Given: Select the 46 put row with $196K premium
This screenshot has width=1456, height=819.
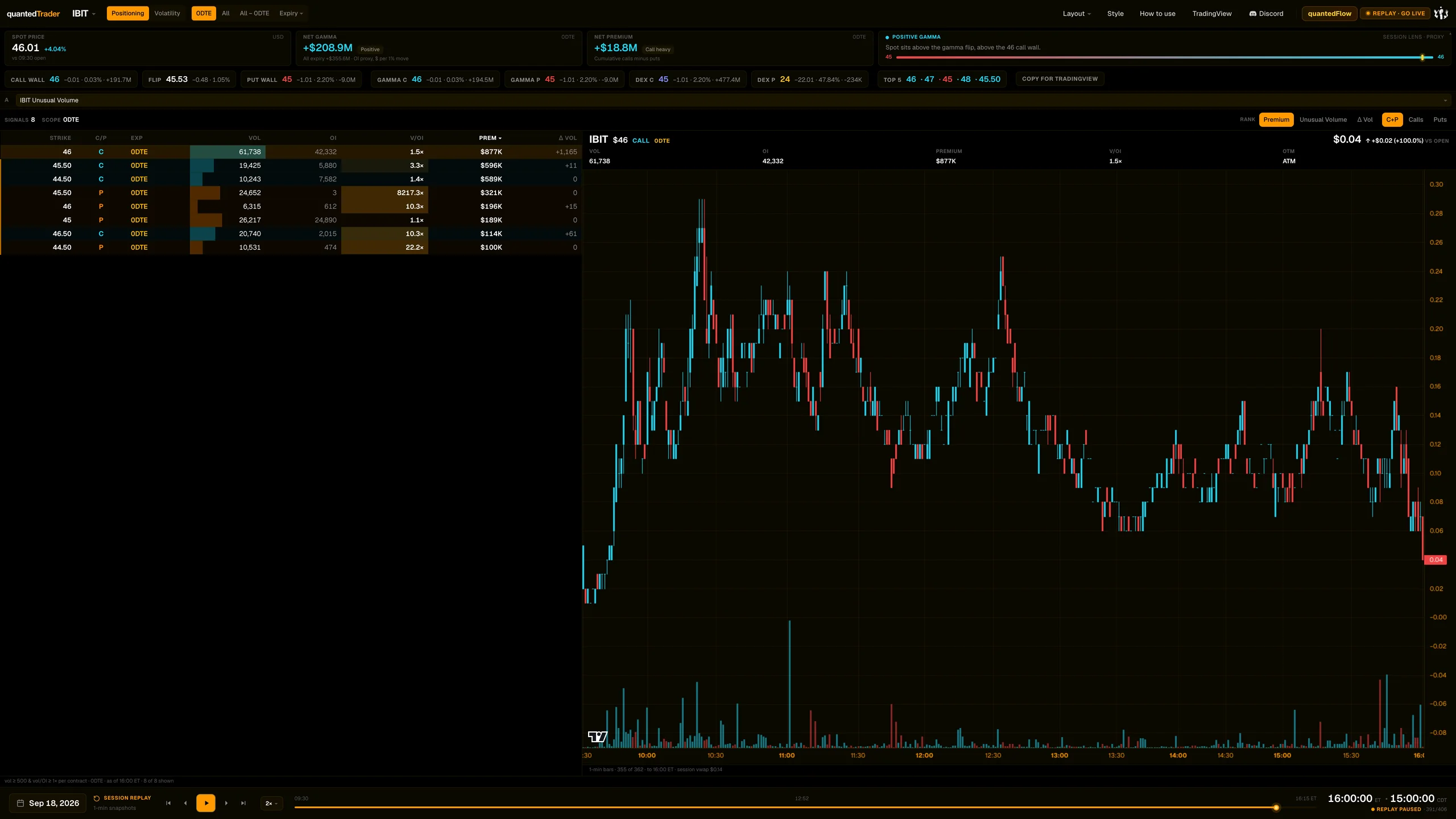Looking at the screenshot, I should pyautogui.click(x=291, y=206).
